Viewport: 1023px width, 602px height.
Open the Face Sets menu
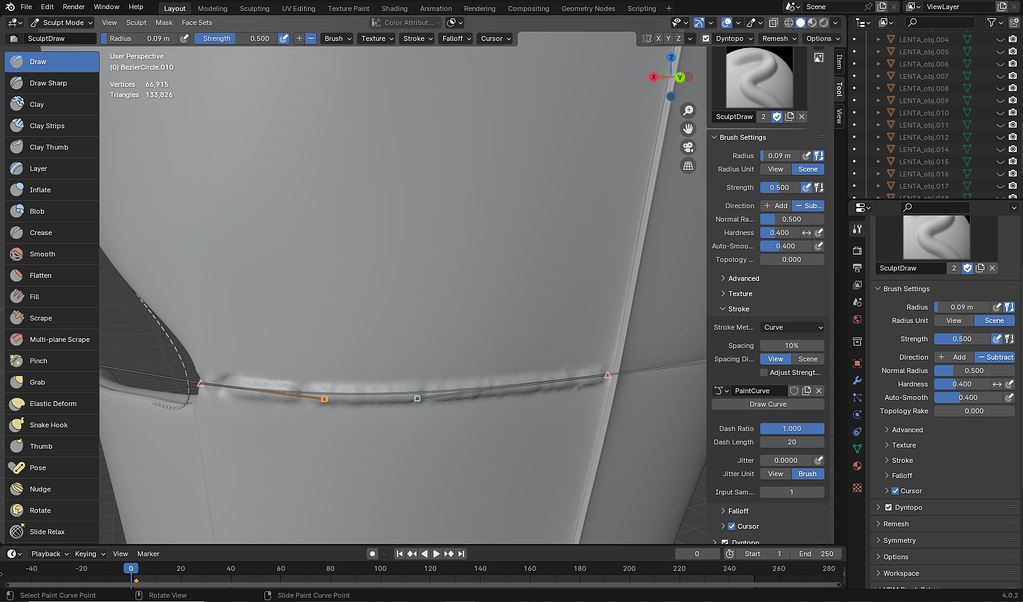coord(197,22)
